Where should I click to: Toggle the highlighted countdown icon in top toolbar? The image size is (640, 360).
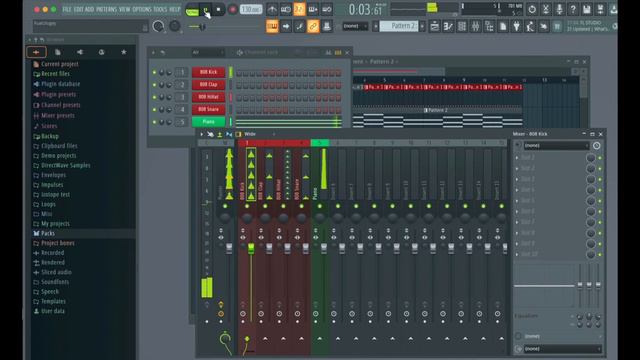click(300, 9)
